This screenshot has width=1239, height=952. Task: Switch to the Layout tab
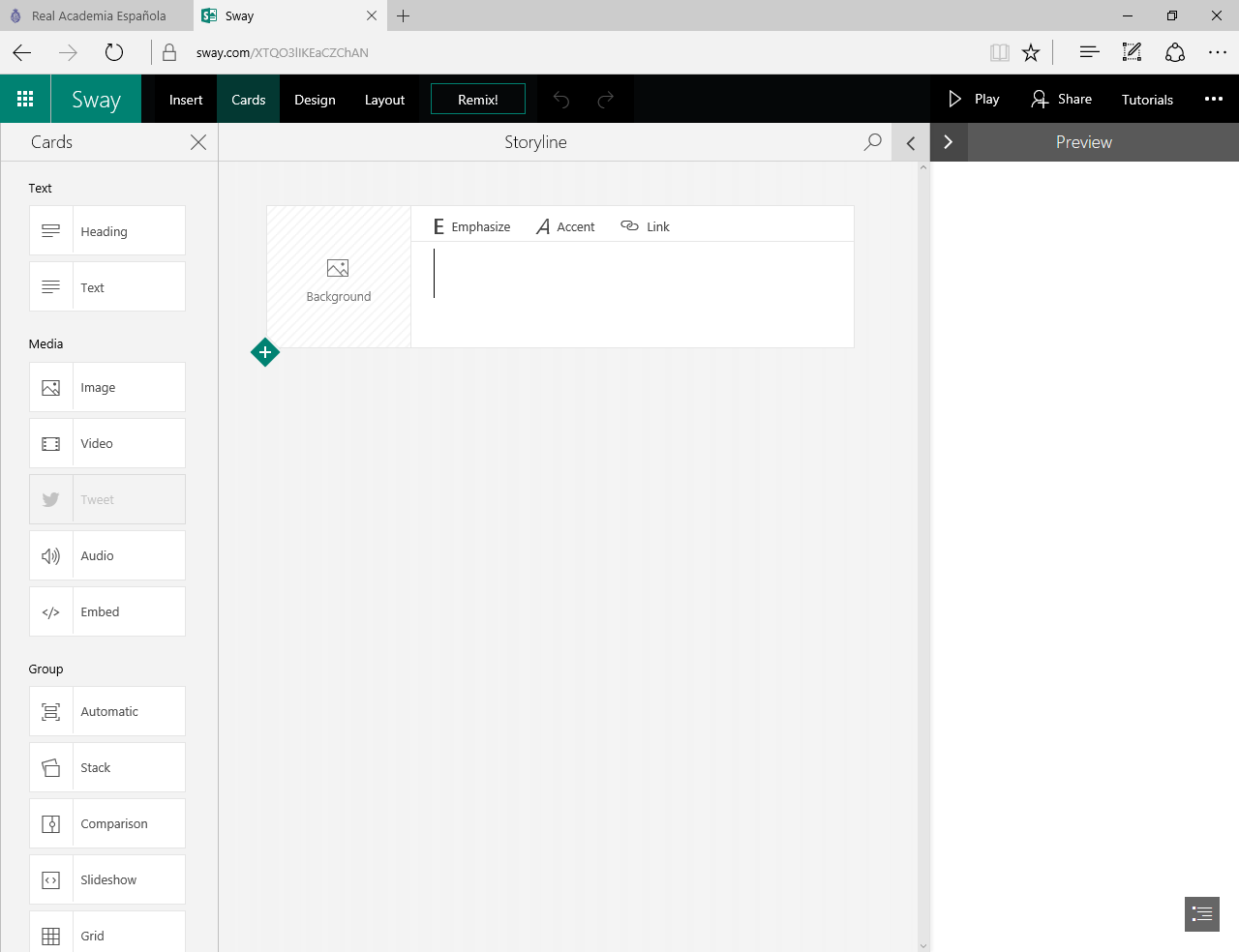click(x=384, y=100)
